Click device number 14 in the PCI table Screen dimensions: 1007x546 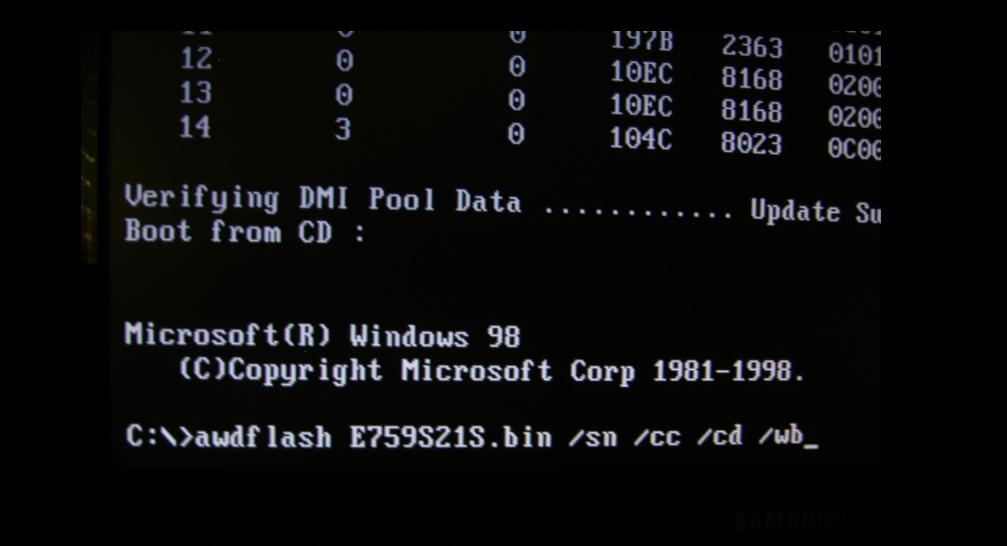click(195, 127)
